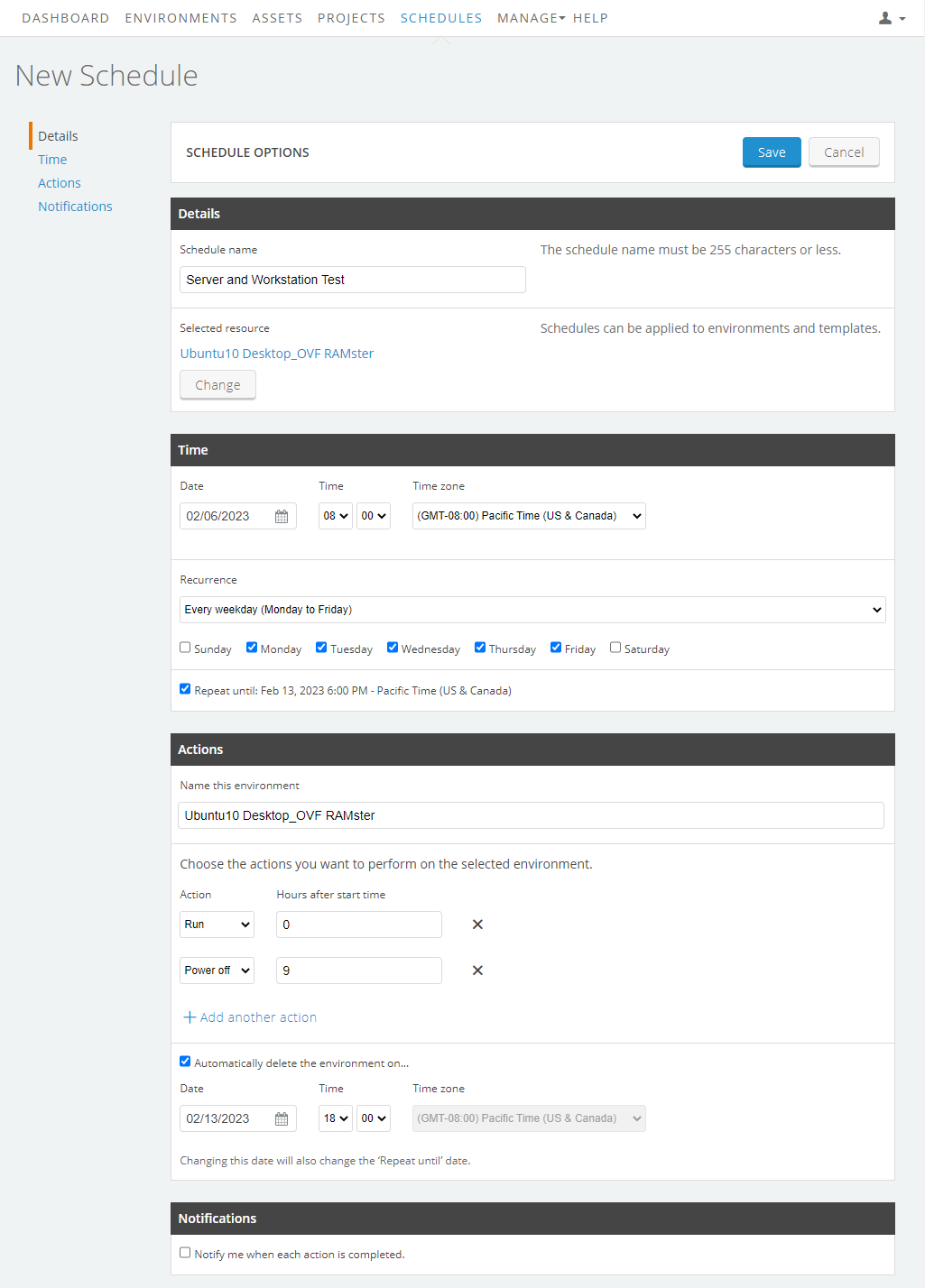925x1288 pixels.
Task: Open the Power off action type dropdown
Action: coord(217,971)
